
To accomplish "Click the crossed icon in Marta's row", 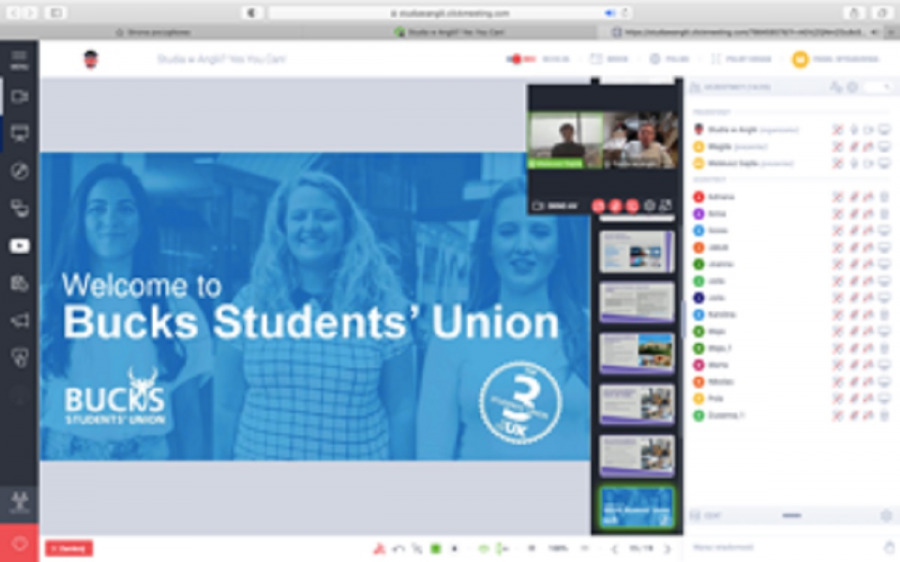I will [838, 365].
